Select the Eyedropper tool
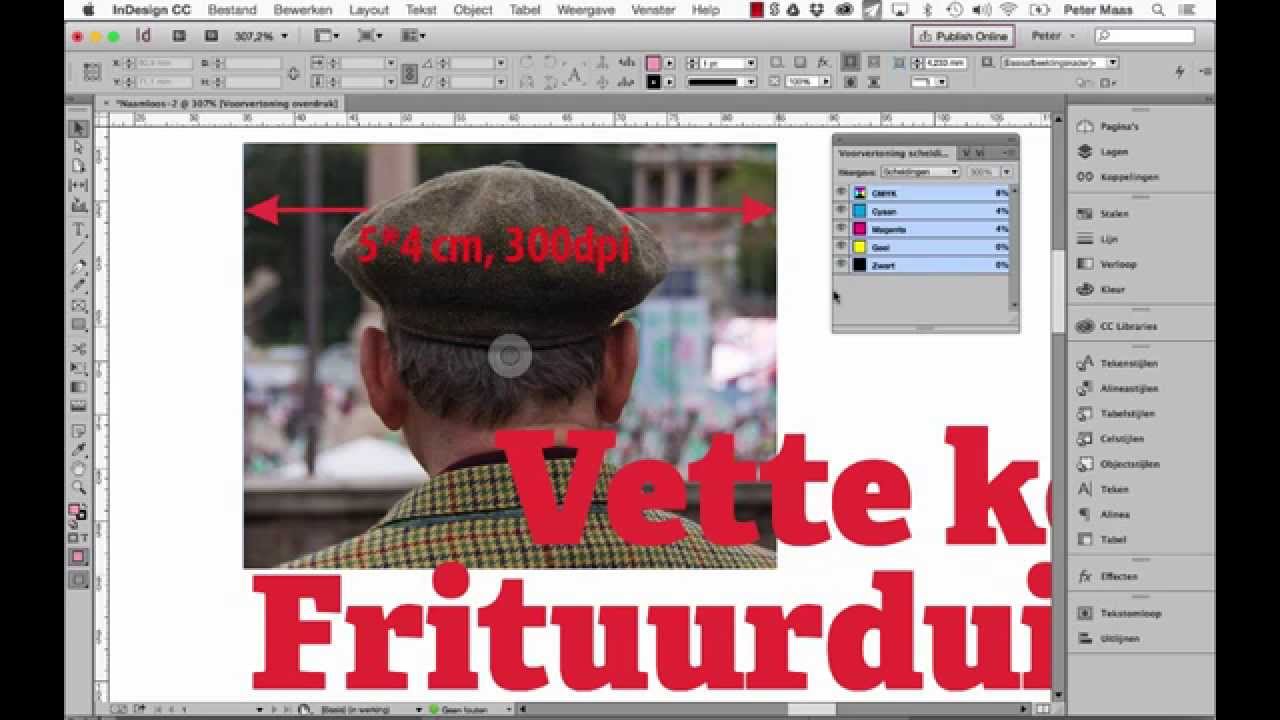 click(x=79, y=450)
